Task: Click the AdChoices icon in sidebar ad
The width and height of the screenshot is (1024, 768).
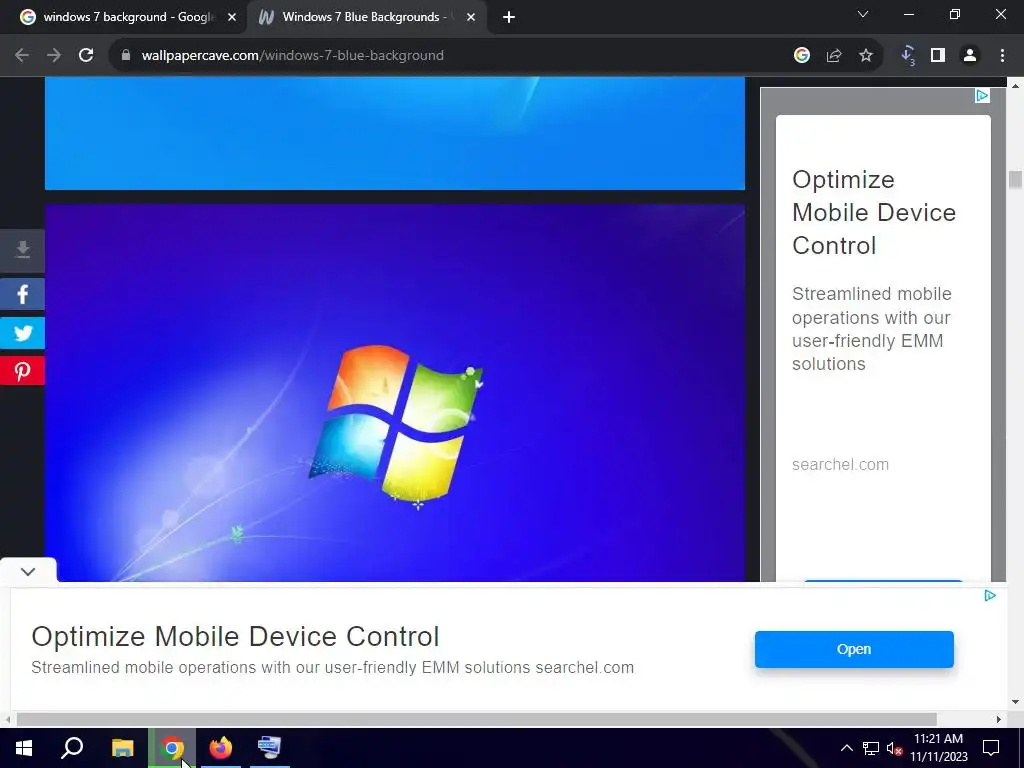Action: point(982,96)
